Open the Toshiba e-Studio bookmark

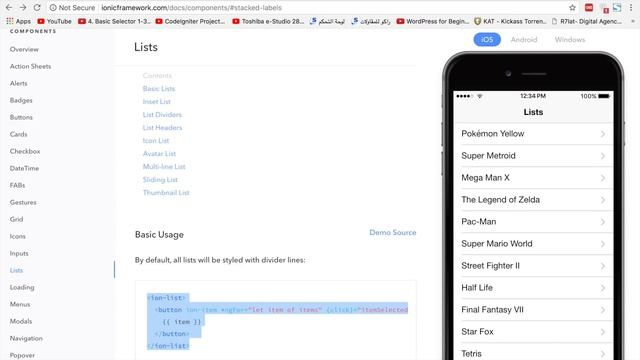(x=268, y=21)
